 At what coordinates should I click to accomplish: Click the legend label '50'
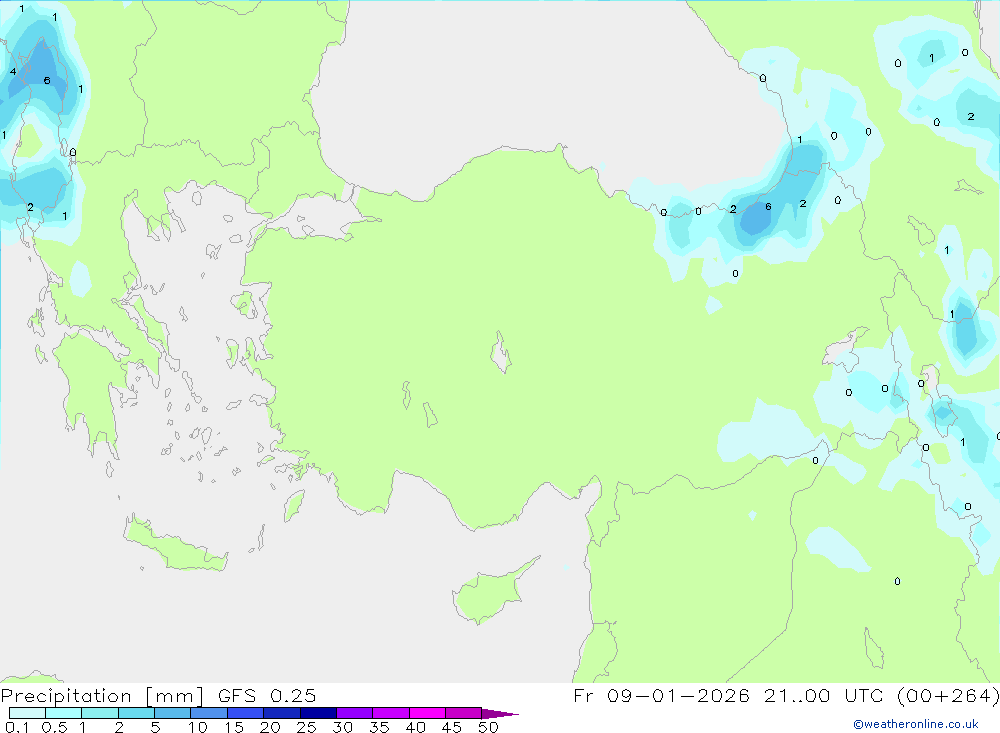click(488, 727)
